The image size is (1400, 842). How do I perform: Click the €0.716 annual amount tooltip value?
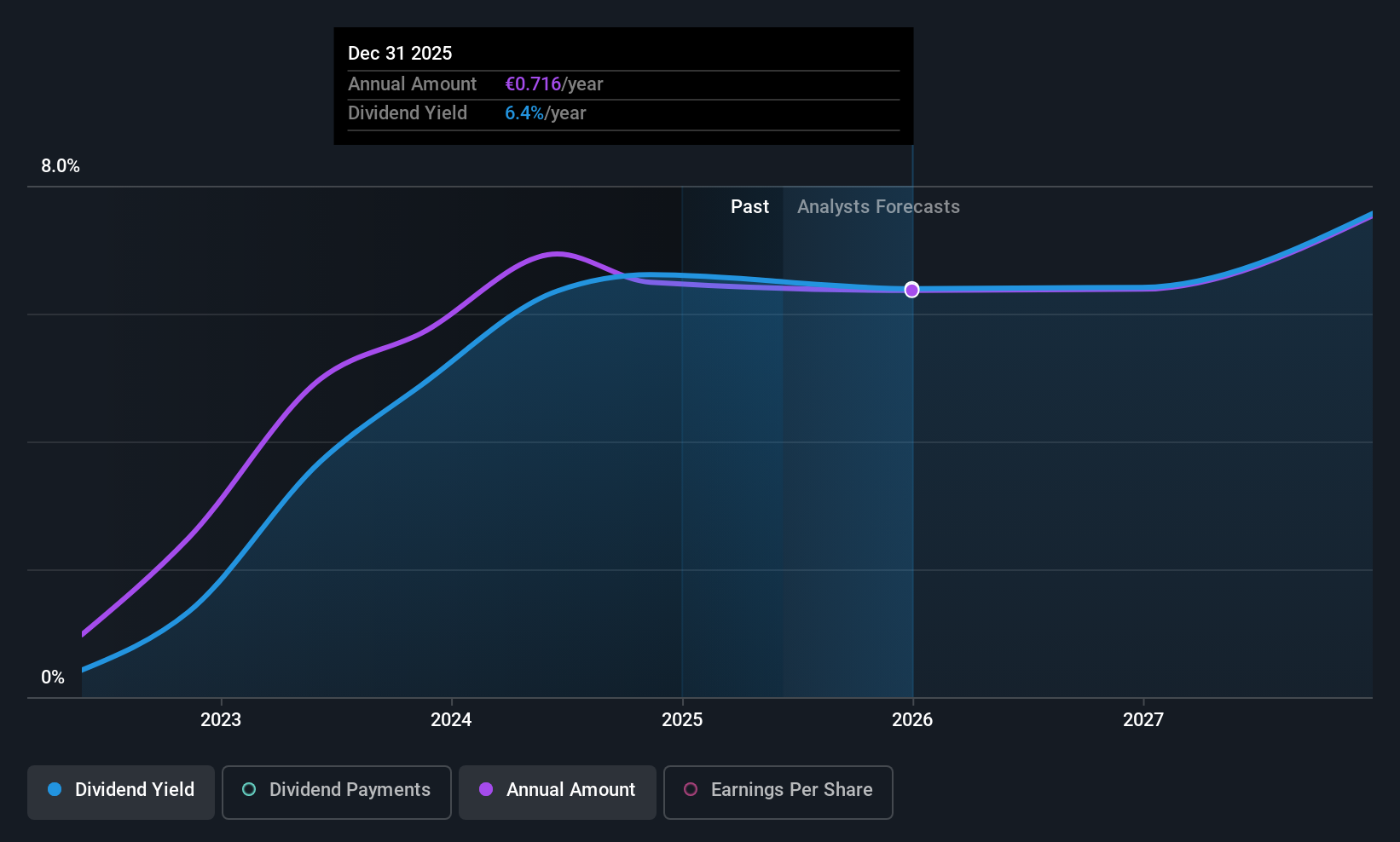pos(533,84)
